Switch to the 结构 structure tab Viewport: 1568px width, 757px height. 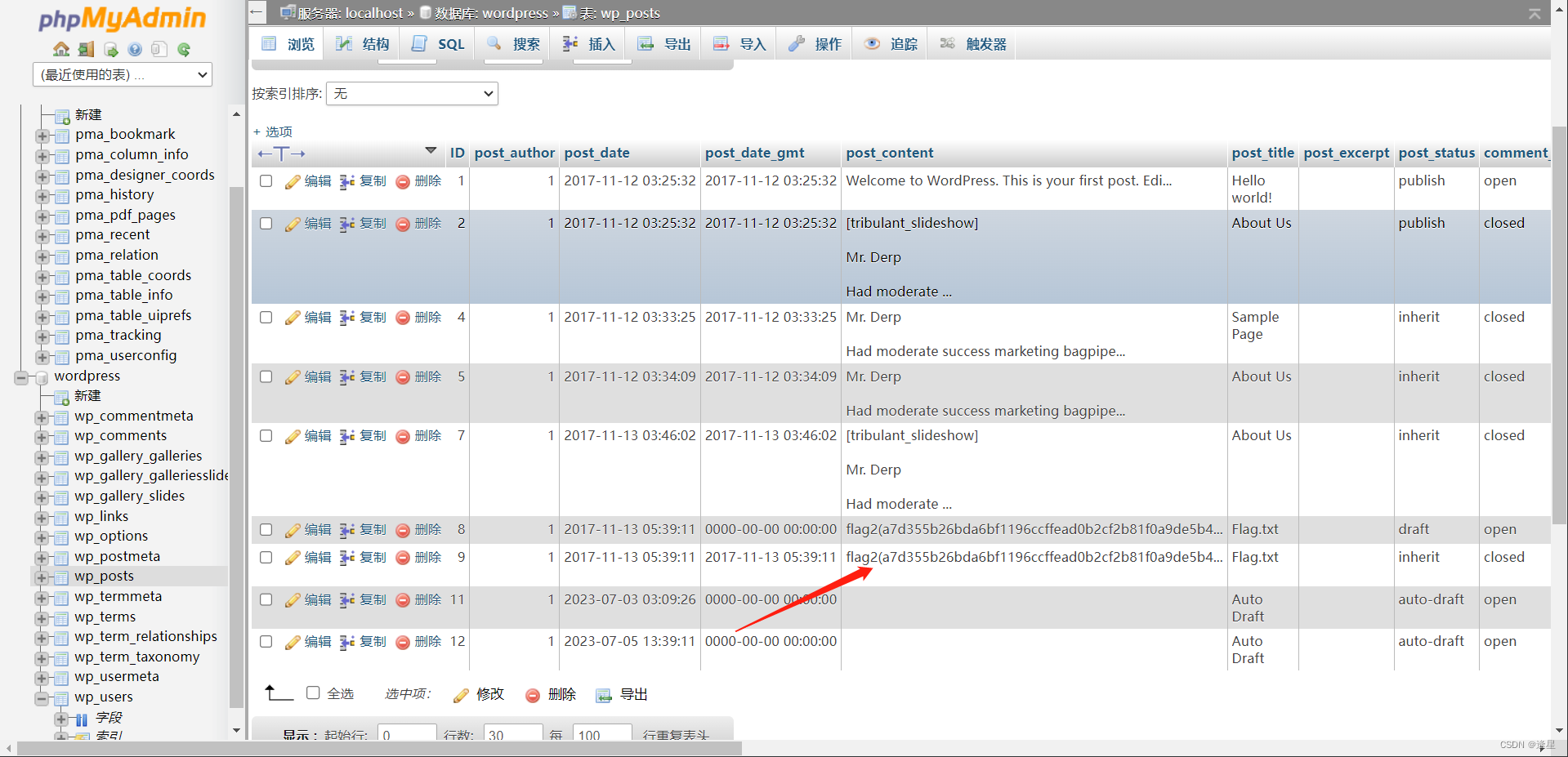pyautogui.click(x=363, y=44)
